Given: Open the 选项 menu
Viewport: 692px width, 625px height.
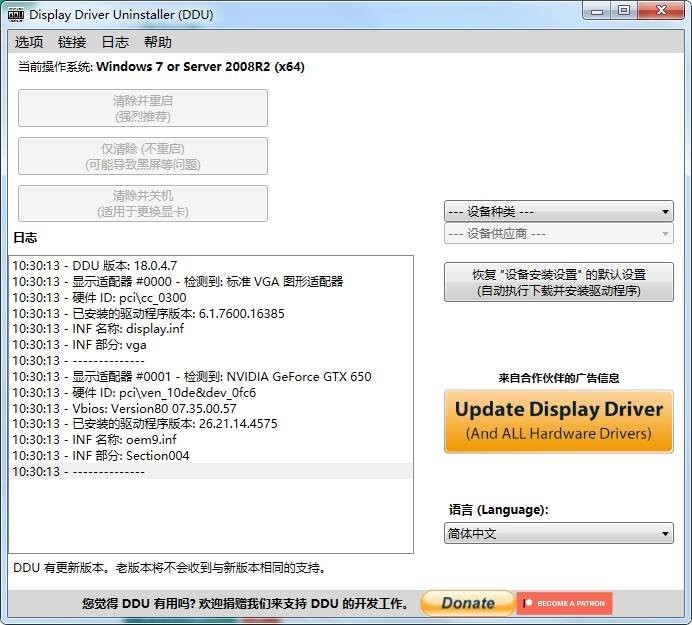Looking at the screenshot, I should pos(29,42).
